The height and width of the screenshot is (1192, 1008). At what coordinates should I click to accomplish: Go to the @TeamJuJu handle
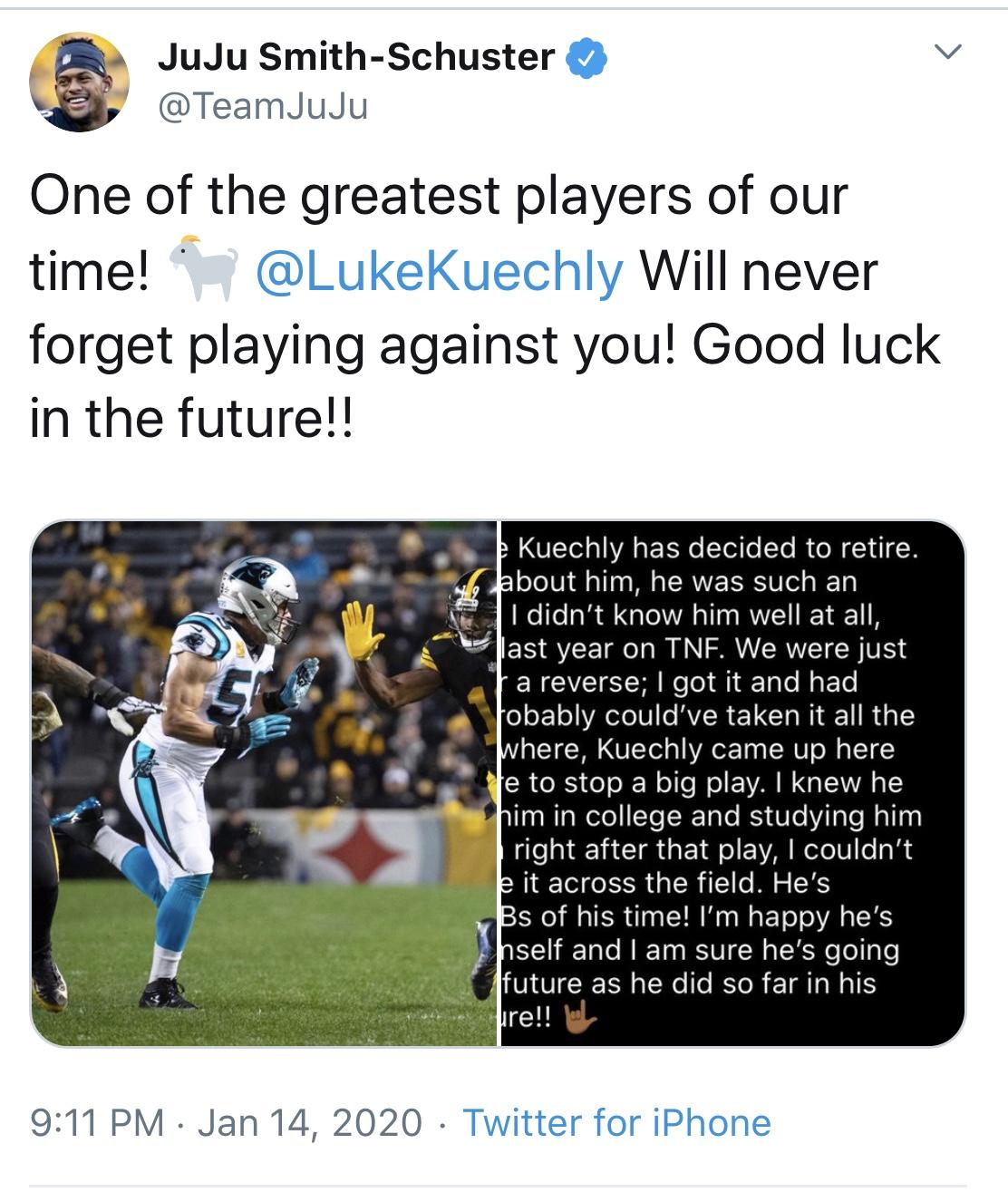pyautogui.click(x=263, y=107)
